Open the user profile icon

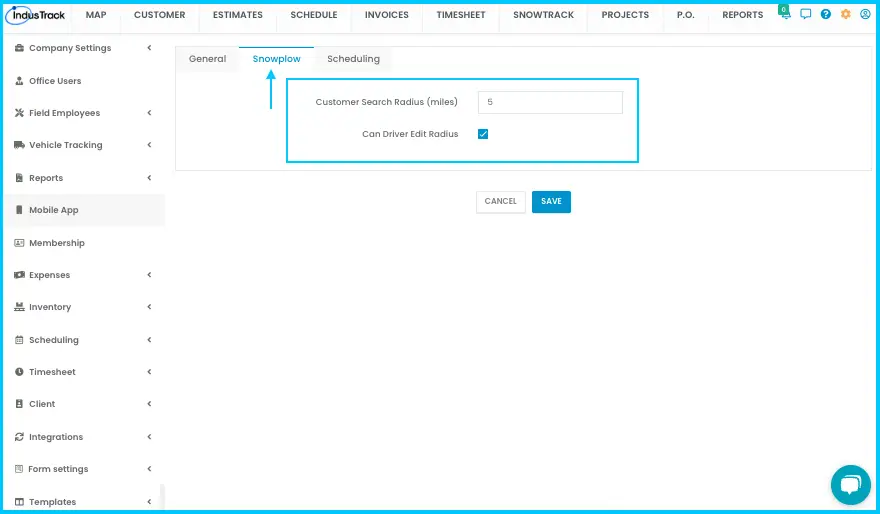pos(865,14)
